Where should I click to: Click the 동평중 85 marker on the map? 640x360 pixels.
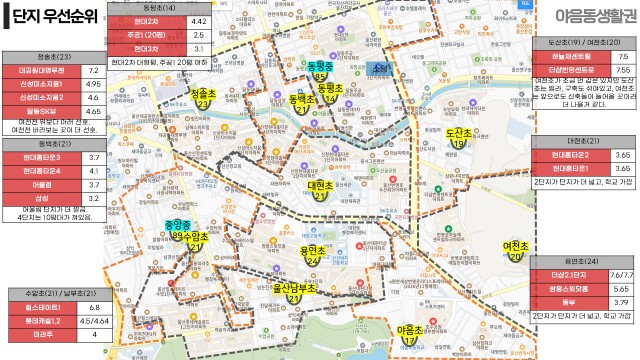pos(320,71)
